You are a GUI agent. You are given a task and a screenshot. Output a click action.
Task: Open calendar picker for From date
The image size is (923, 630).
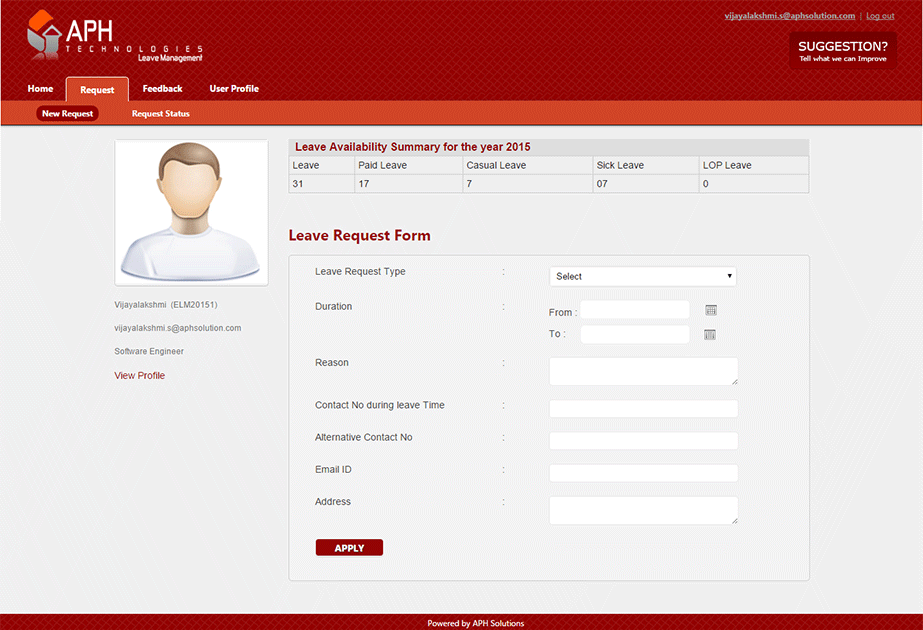[x=710, y=311]
